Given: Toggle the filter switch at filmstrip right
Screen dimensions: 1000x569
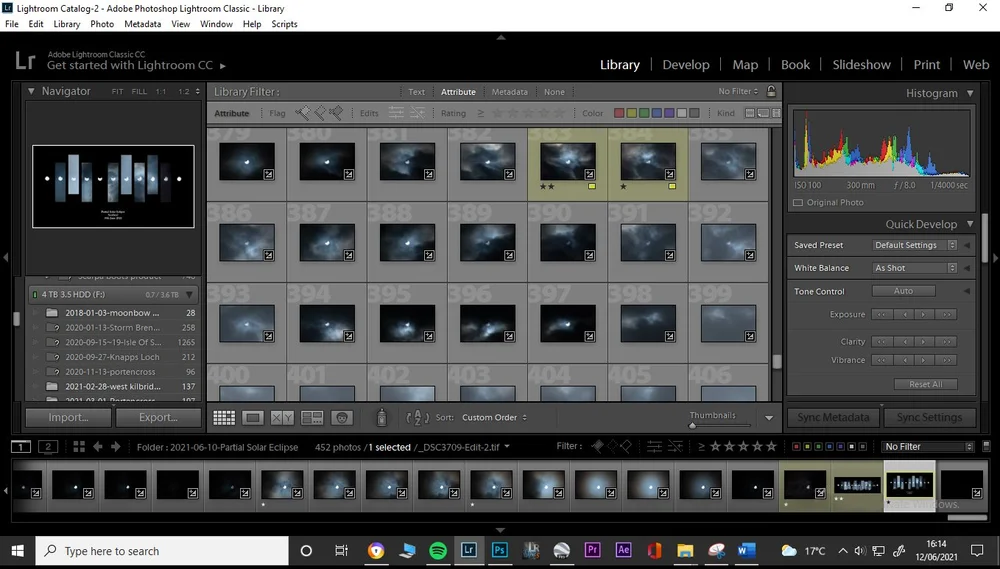Looking at the screenshot, I should (x=986, y=447).
